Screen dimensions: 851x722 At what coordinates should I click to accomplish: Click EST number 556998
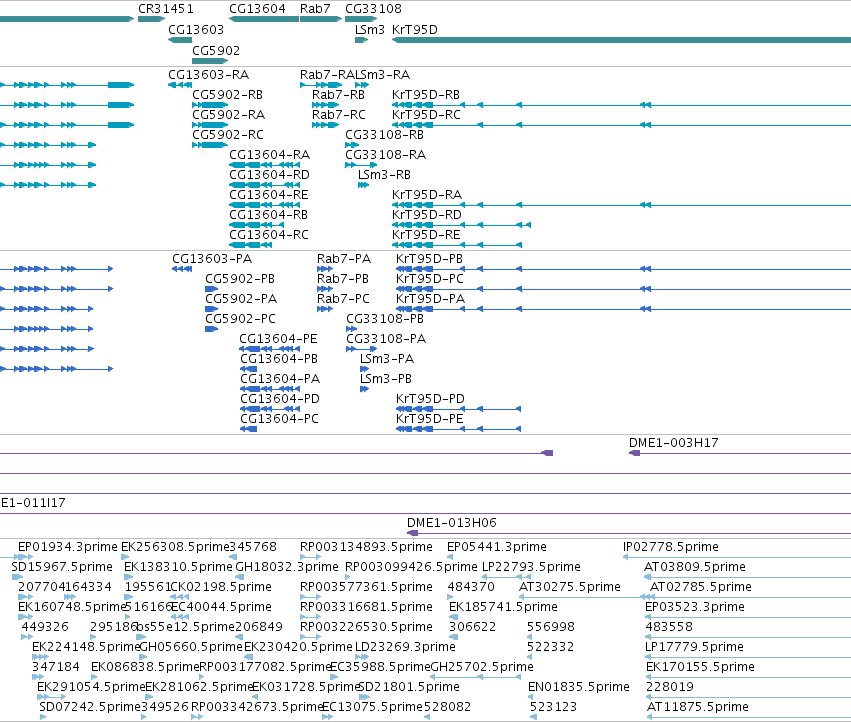551,626
